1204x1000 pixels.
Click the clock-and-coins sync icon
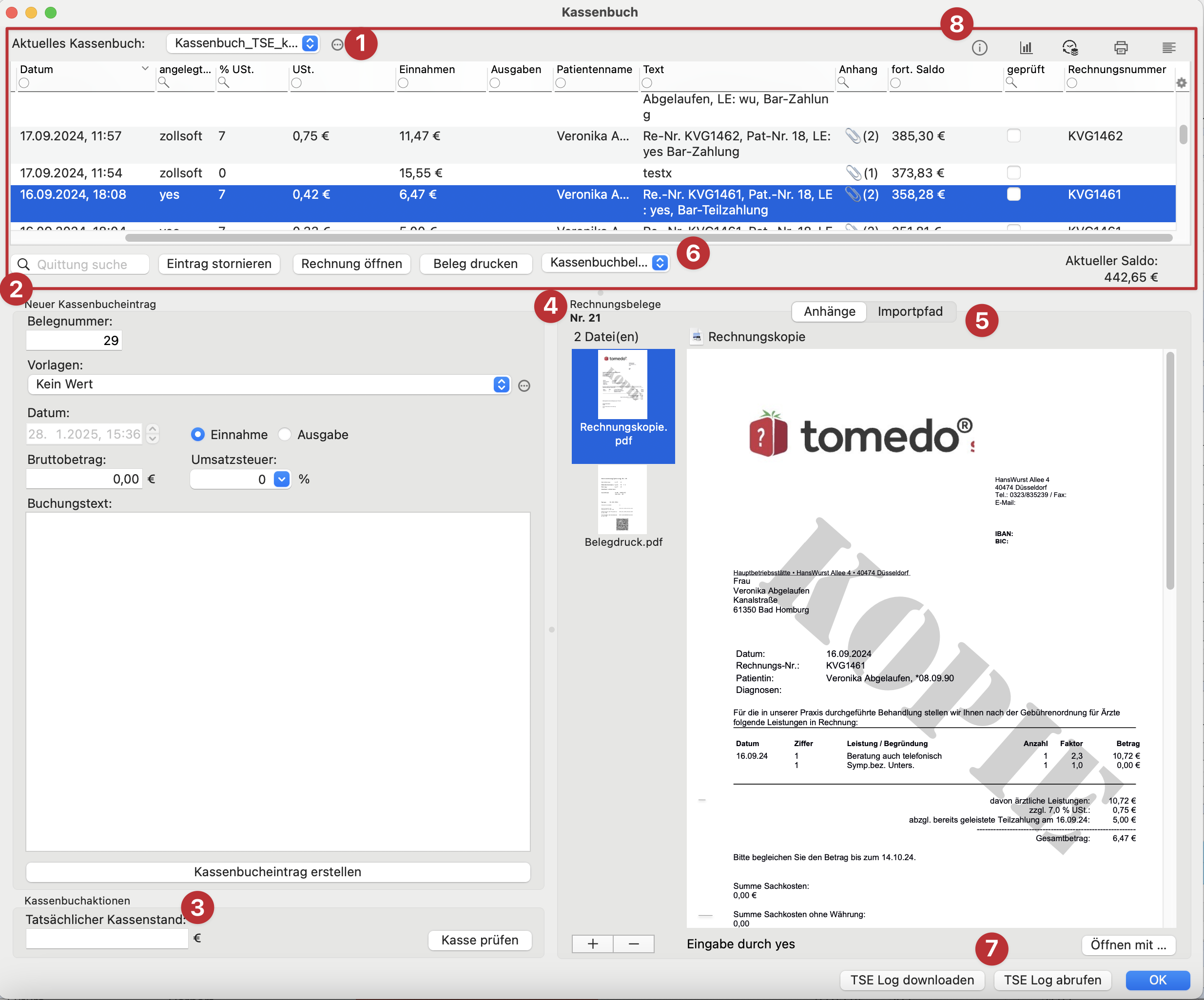pos(1070,48)
